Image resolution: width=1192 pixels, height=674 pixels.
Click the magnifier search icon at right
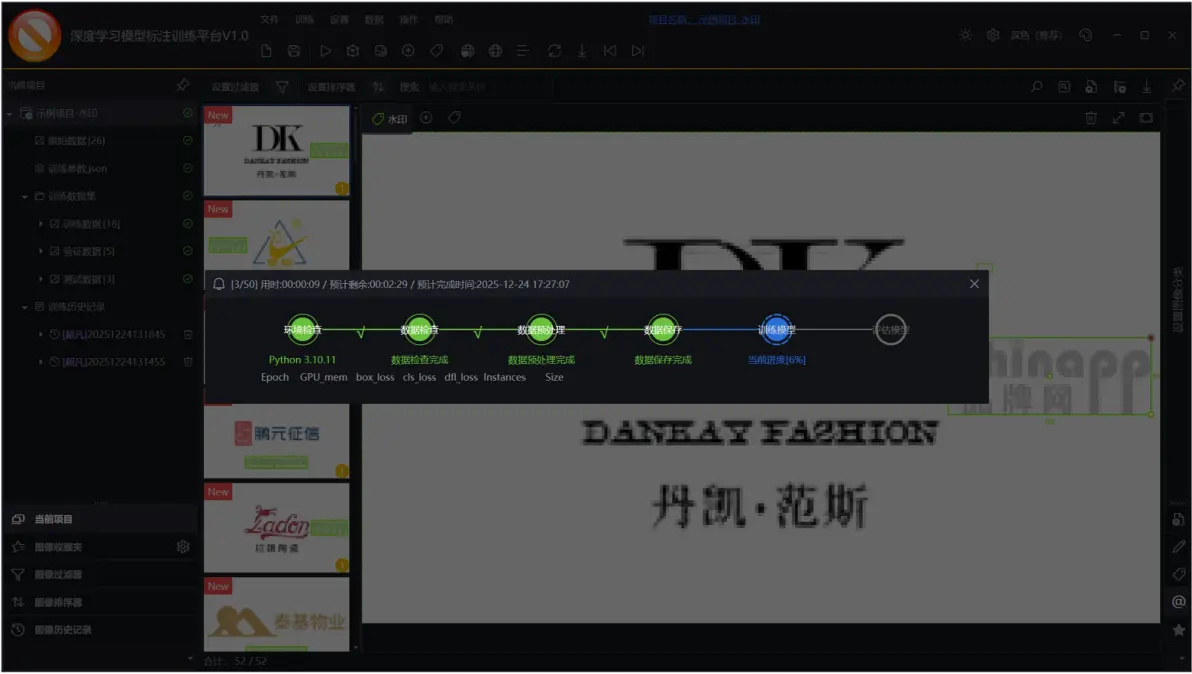point(1036,87)
